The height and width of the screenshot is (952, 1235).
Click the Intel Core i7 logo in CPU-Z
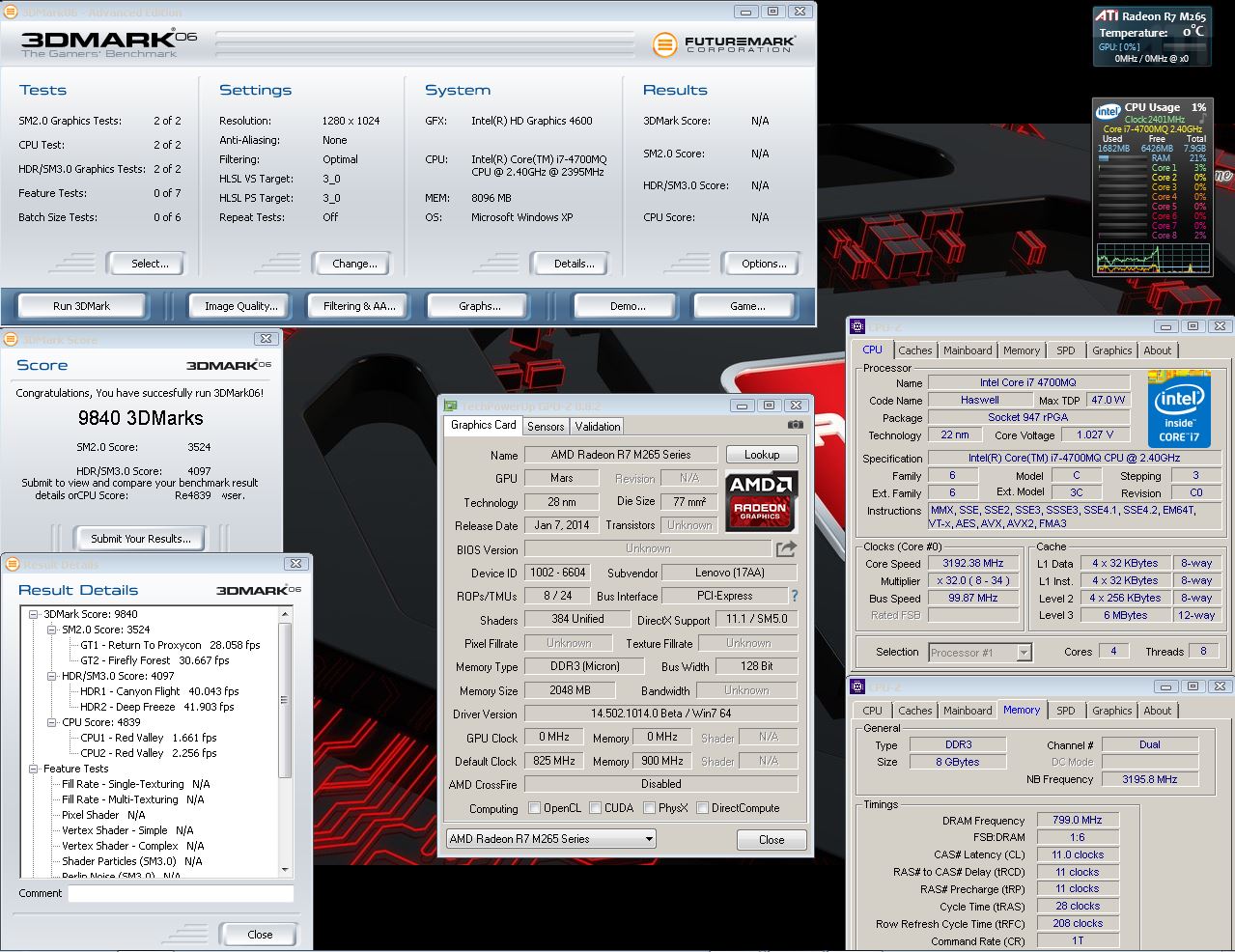coord(1179,409)
